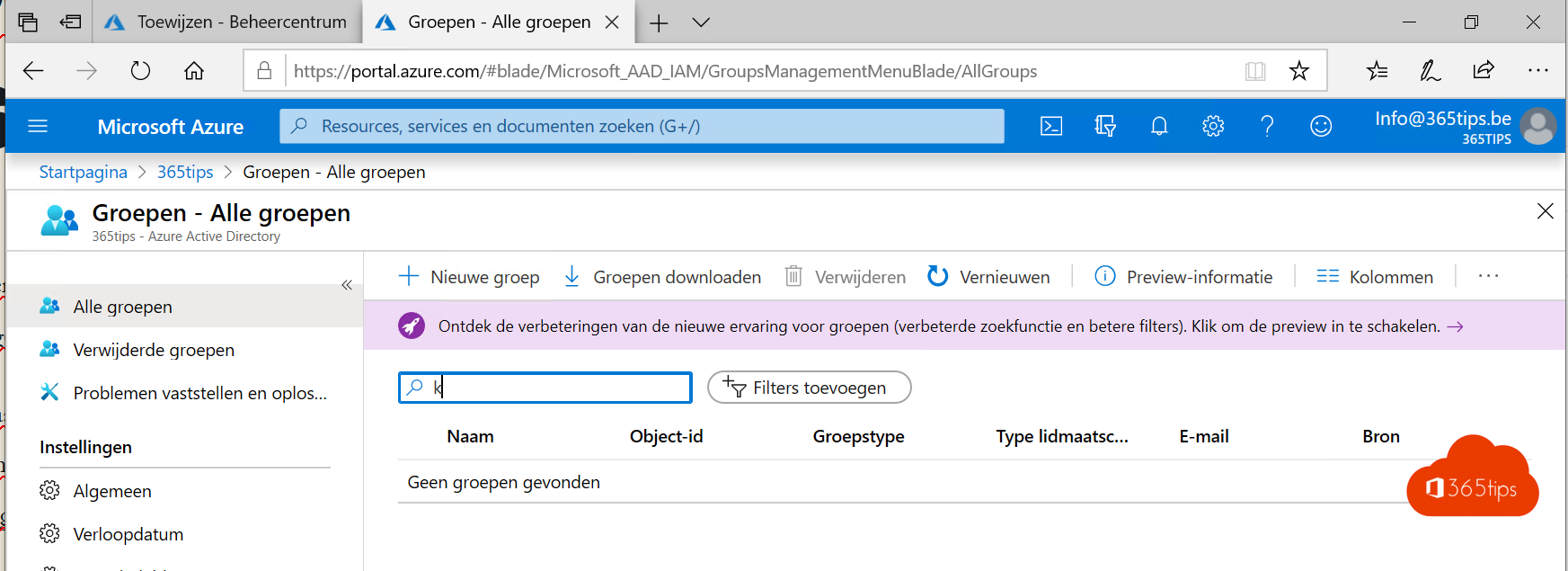Open Alle groepen in side menu

[184, 307]
